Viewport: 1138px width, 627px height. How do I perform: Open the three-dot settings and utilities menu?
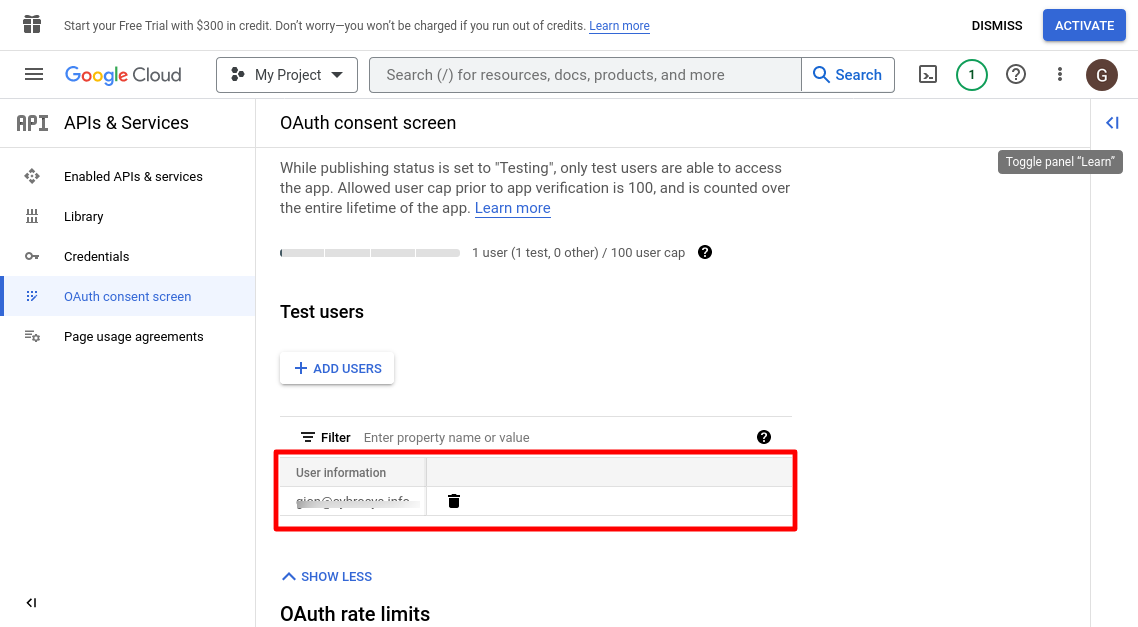pos(1060,75)
